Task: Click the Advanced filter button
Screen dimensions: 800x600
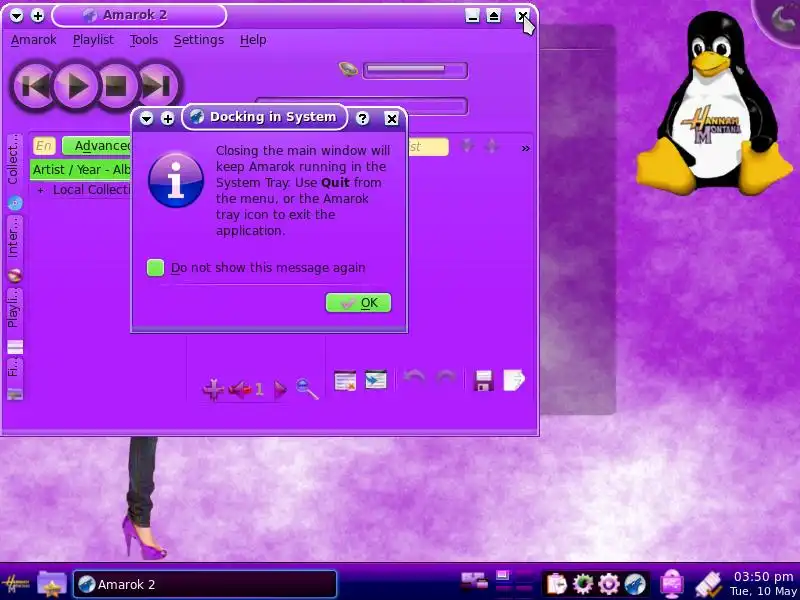Action: pyautogui.click(x=97, y=146)
